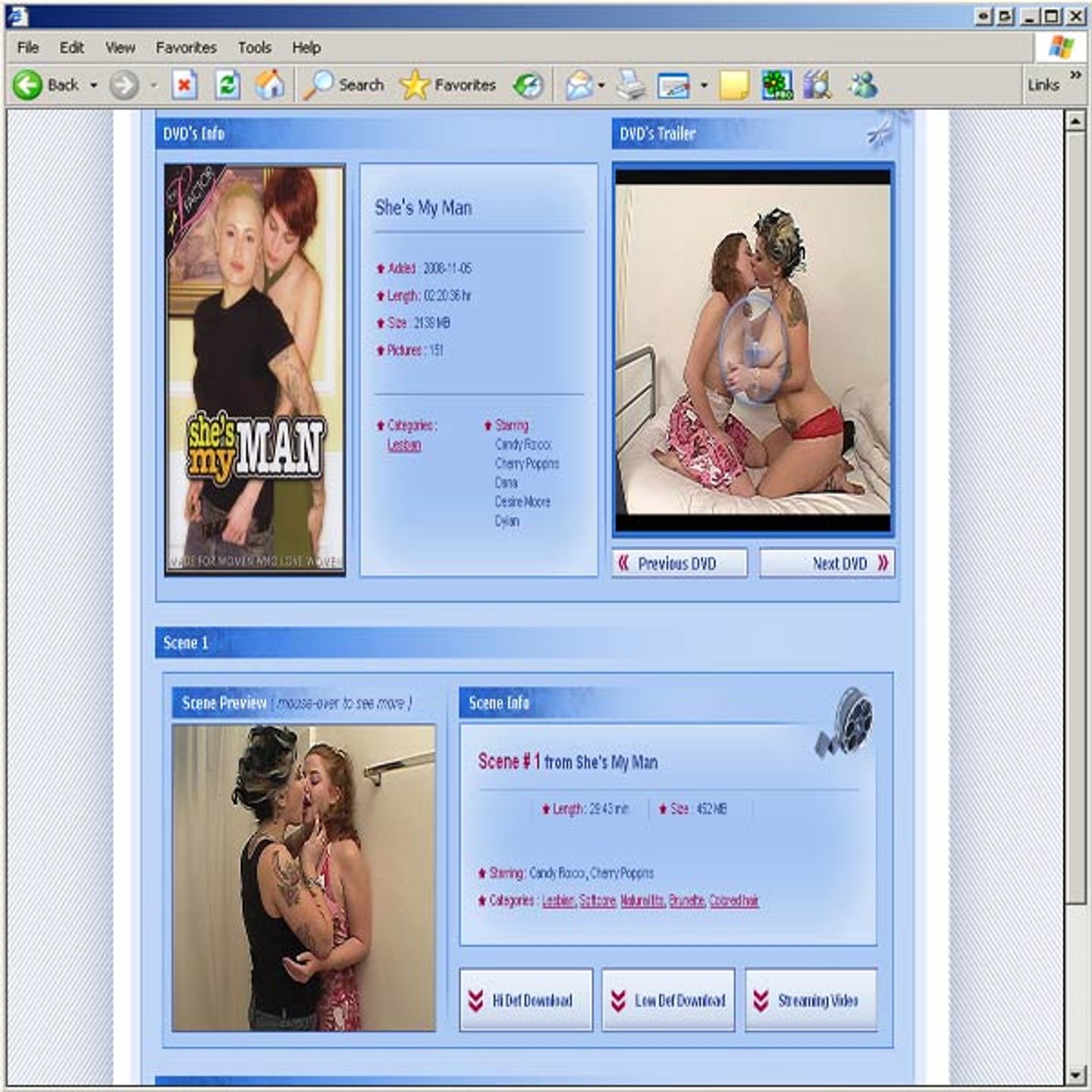
Task: Click the Print toolbar icon
Action: tap(629, 85)
